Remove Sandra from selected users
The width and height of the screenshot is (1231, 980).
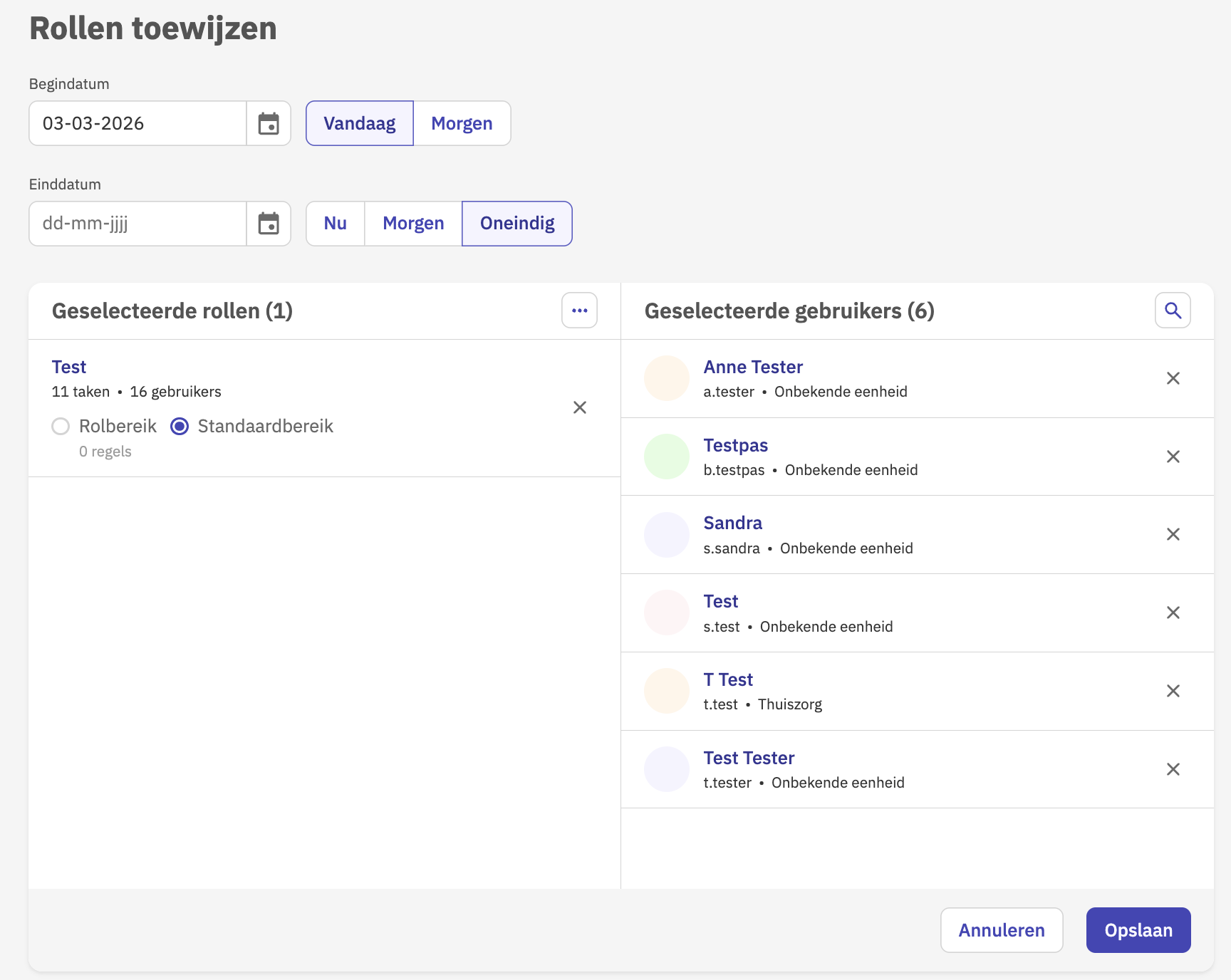click(1173, 534)
